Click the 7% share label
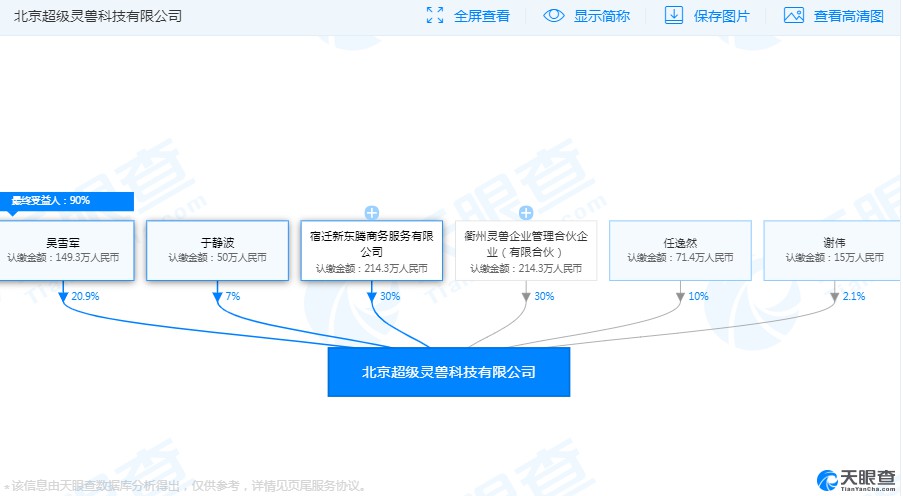 233,296
